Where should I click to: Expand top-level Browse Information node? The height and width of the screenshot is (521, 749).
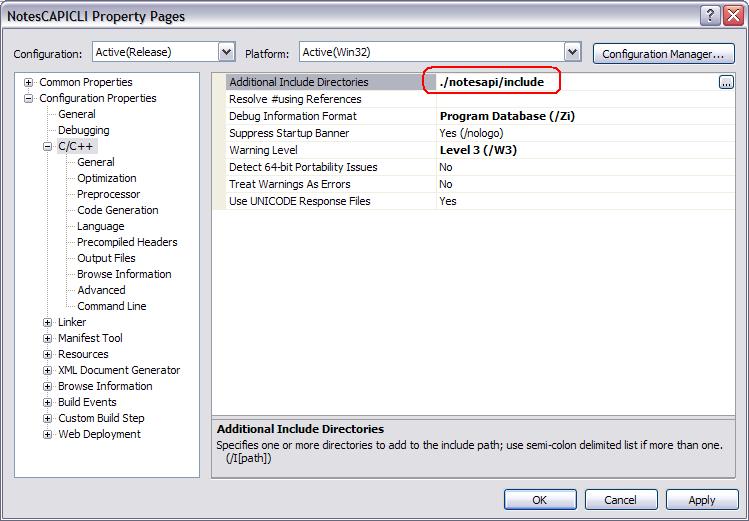pyautogui.click(x=47, y=386)
